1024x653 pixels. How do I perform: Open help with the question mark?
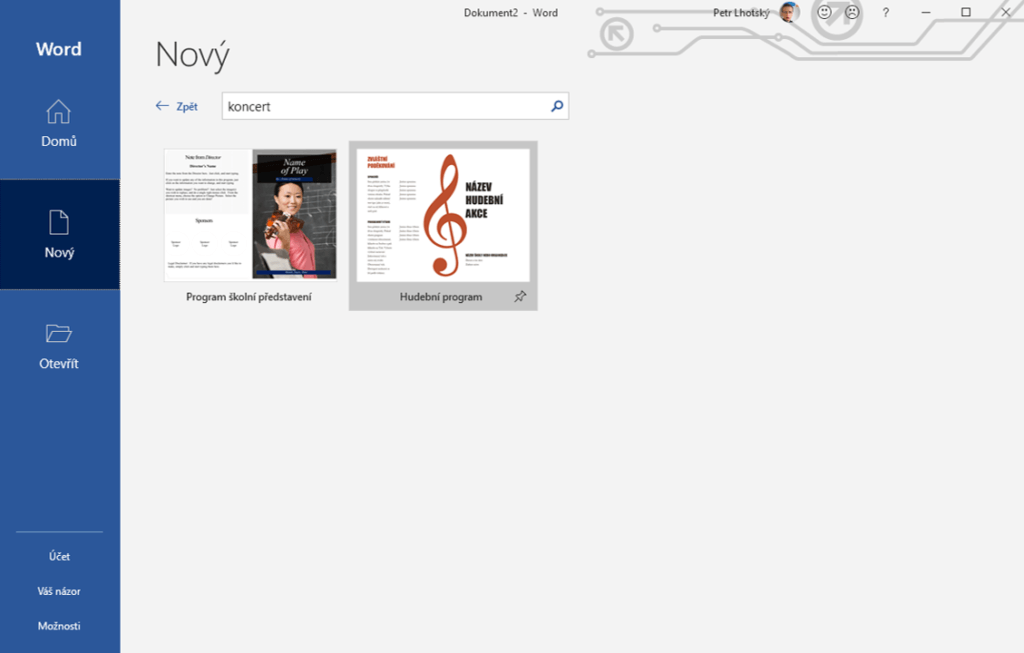[x=886, y=12]
